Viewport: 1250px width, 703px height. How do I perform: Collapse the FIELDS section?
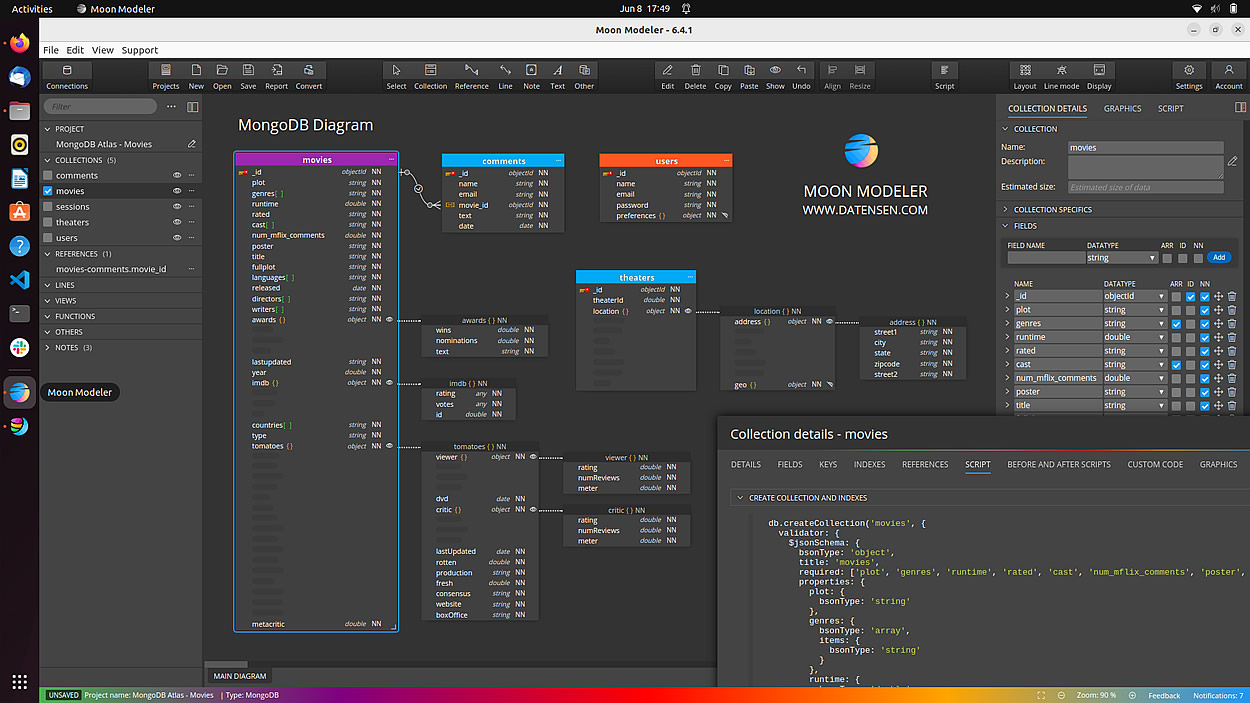tap(1006, 226)
